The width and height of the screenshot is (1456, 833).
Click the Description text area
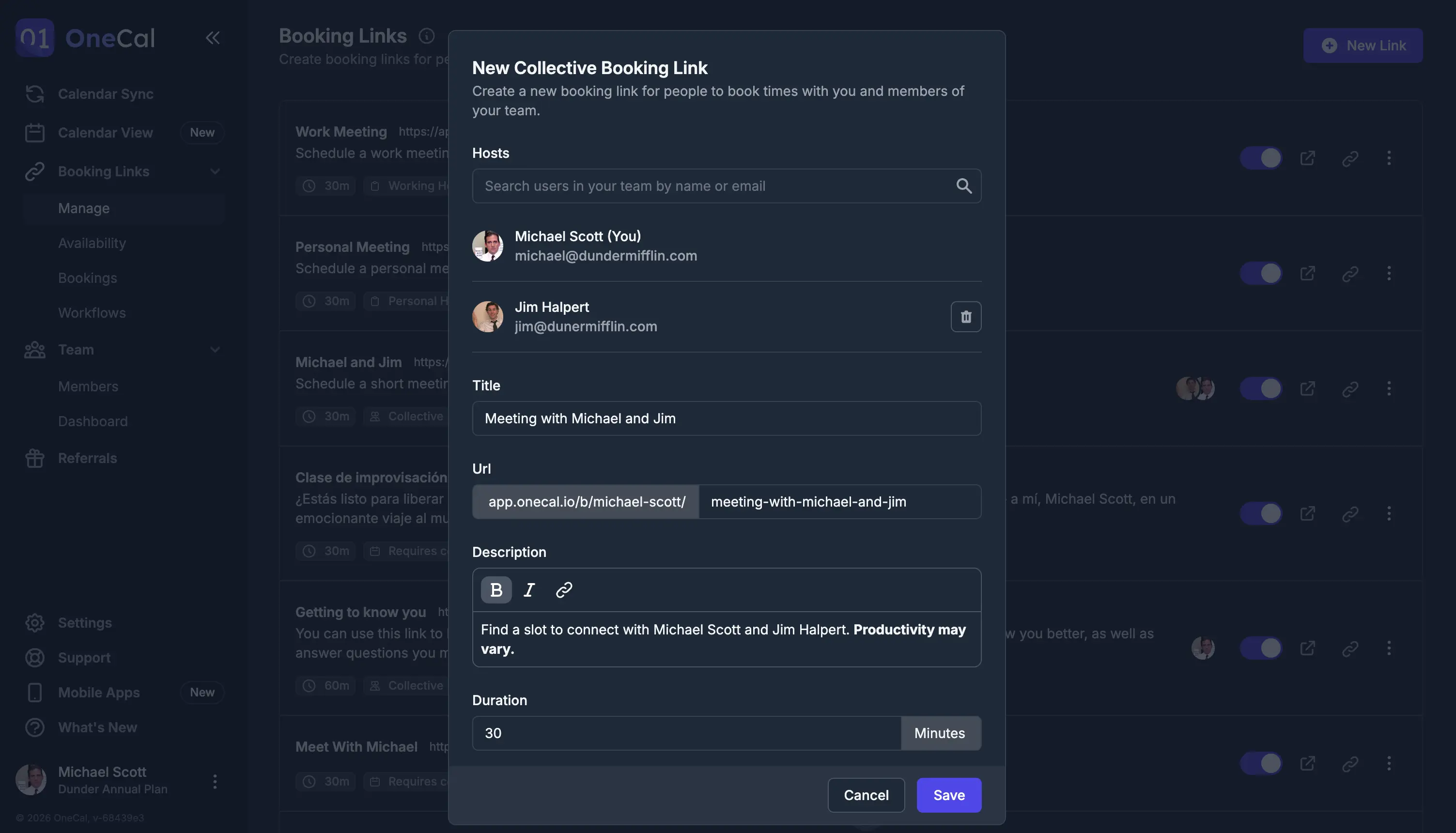[727, 640]
